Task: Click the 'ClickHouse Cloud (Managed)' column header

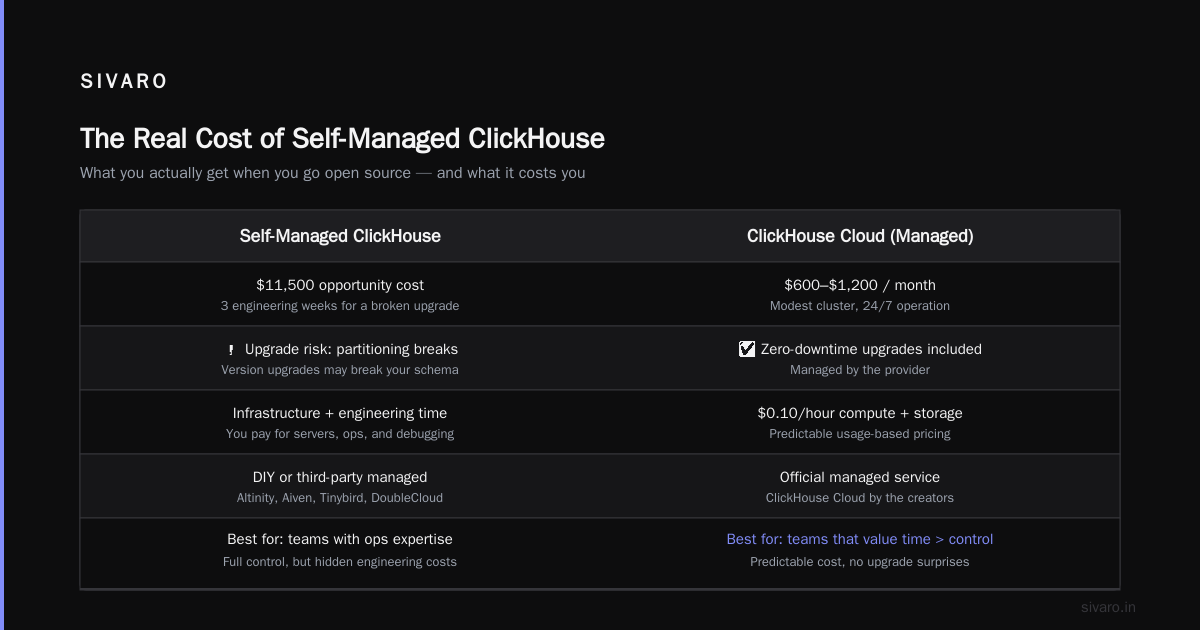Action: [860, 236]
